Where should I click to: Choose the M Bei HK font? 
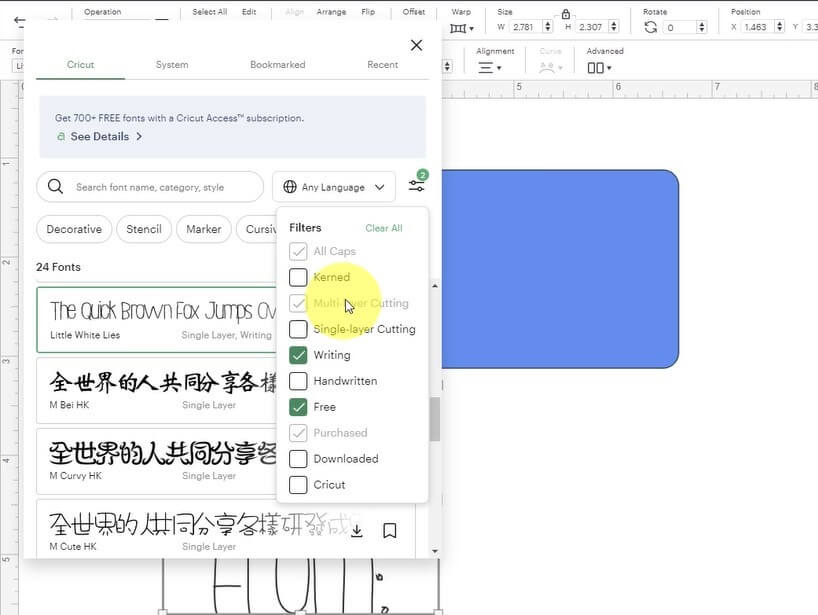157,391
